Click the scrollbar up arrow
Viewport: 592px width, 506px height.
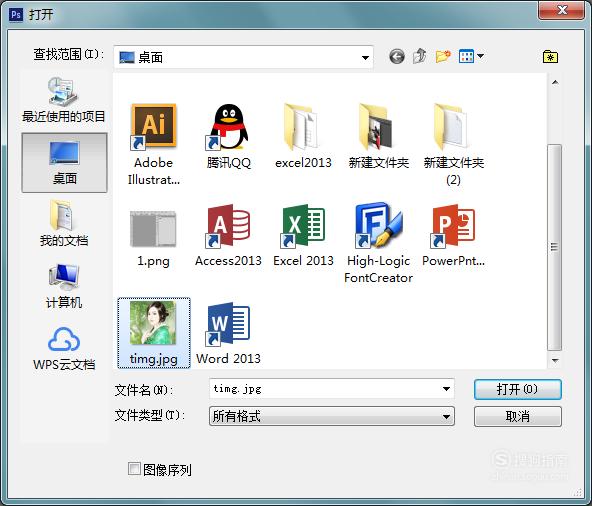[555, 82]
